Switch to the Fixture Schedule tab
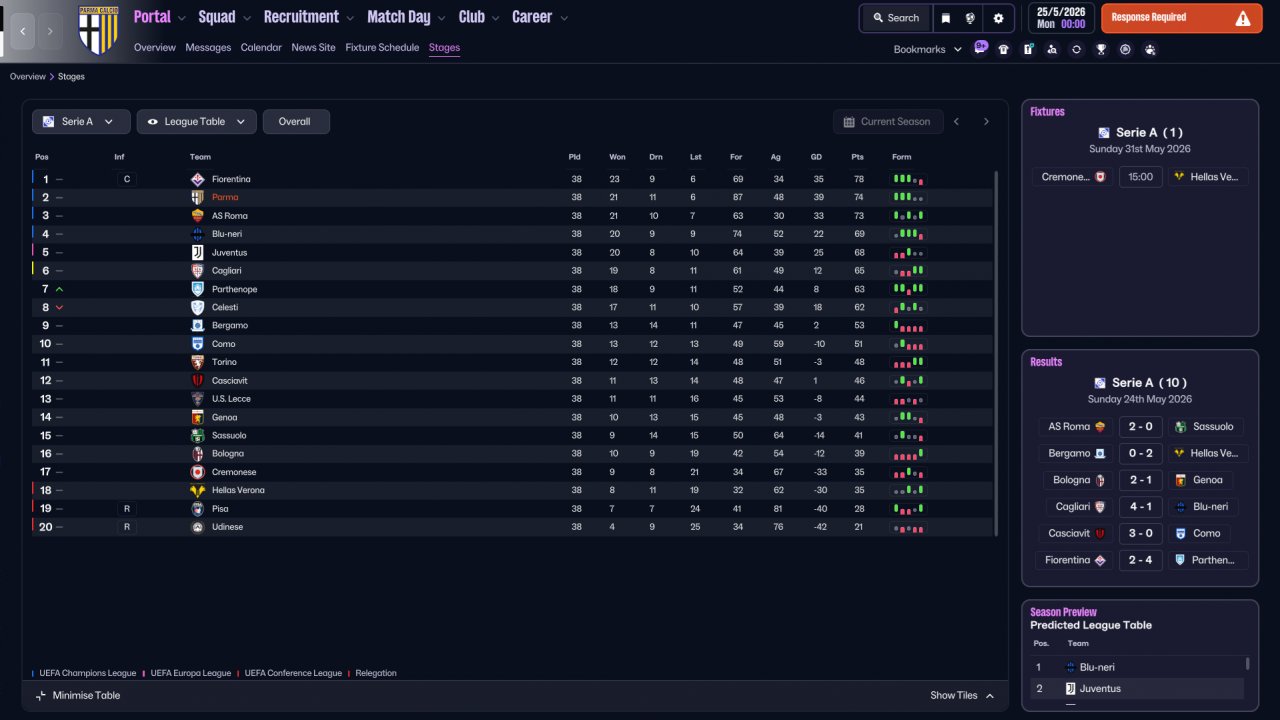This screenshot has height=720, width=1280. (382, 48)
